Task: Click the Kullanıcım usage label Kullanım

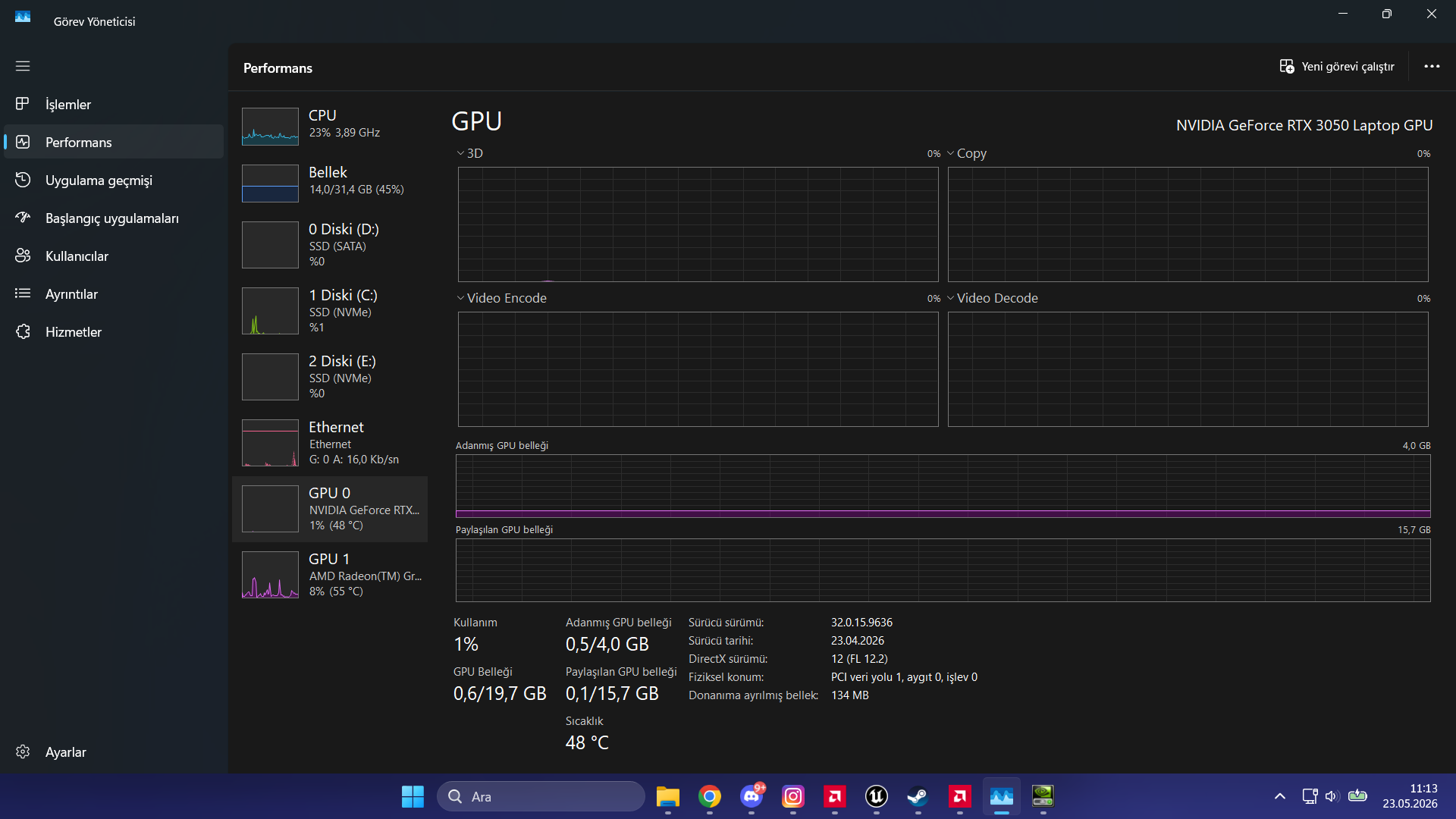Action: (x=475, y=623)
